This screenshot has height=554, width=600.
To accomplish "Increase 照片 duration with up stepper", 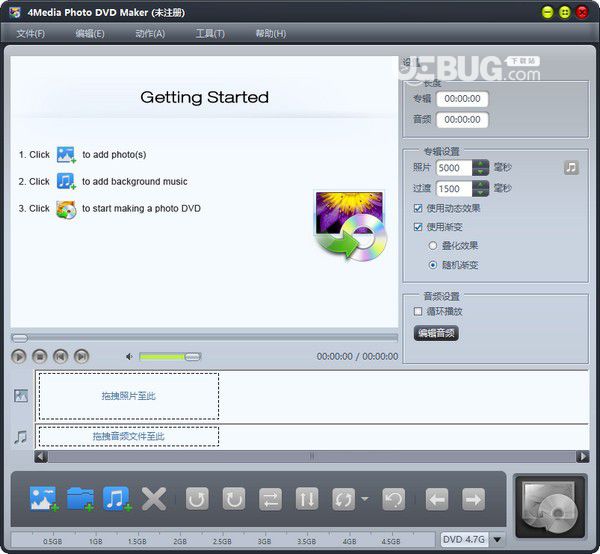I will (480, 164).
